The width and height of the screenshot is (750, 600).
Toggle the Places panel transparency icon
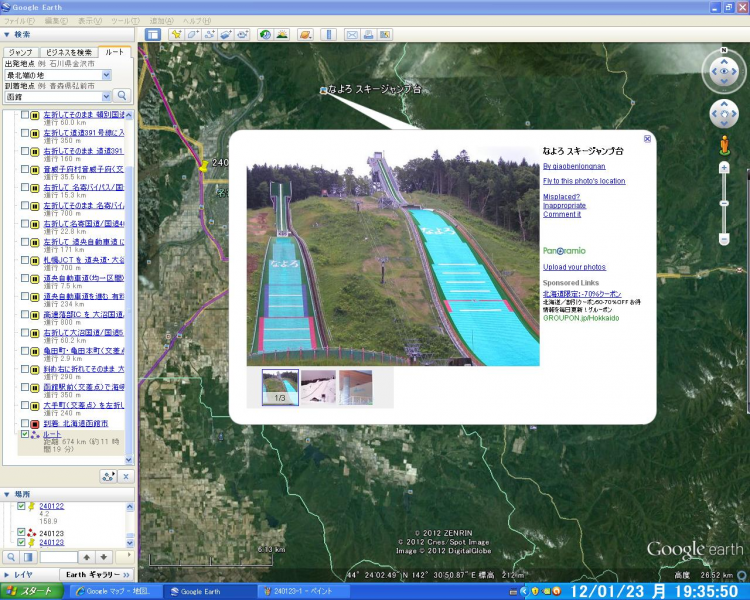pyautogui.click(x=28, y=557)
